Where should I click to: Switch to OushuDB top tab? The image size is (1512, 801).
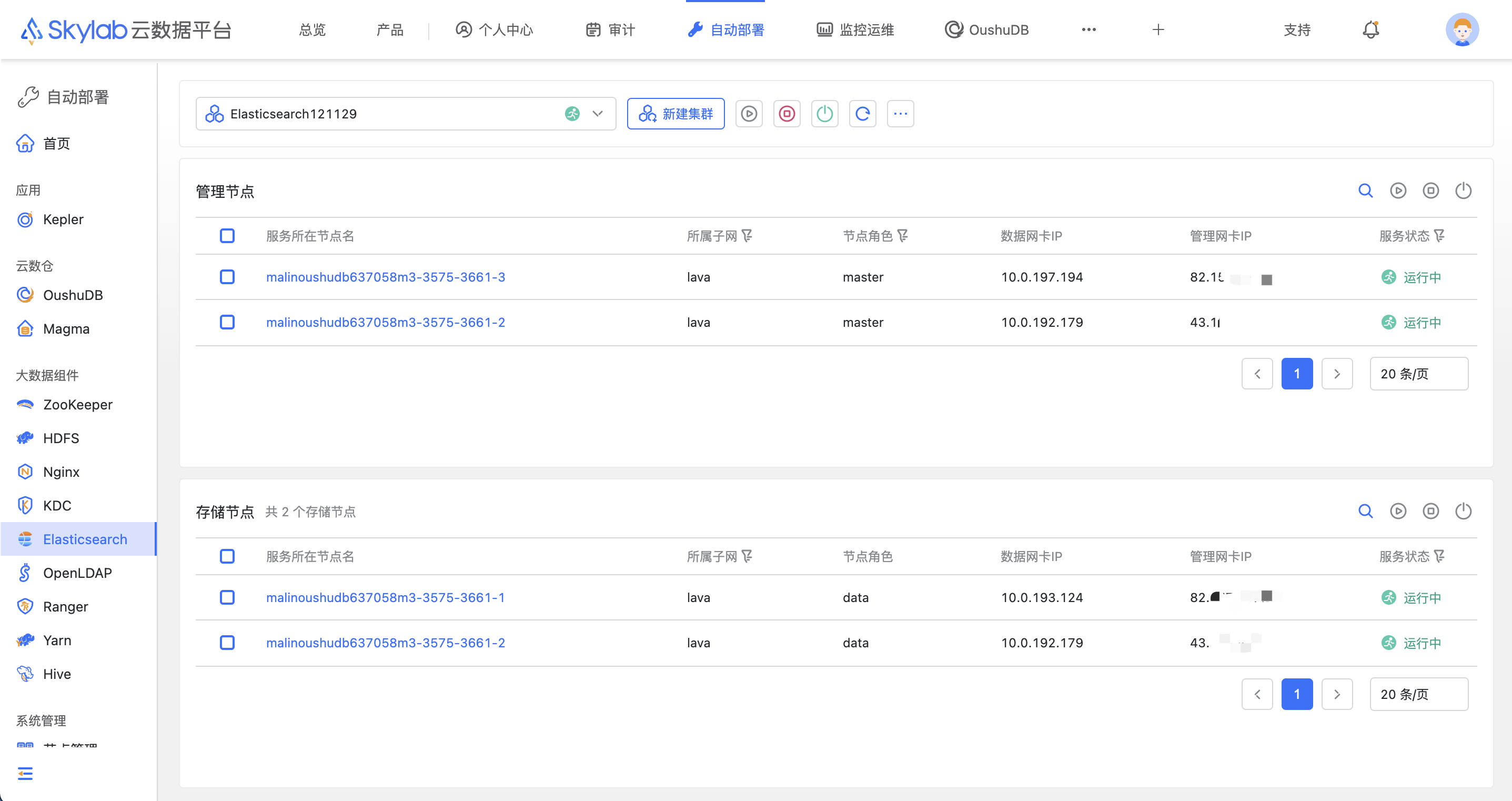986,29
